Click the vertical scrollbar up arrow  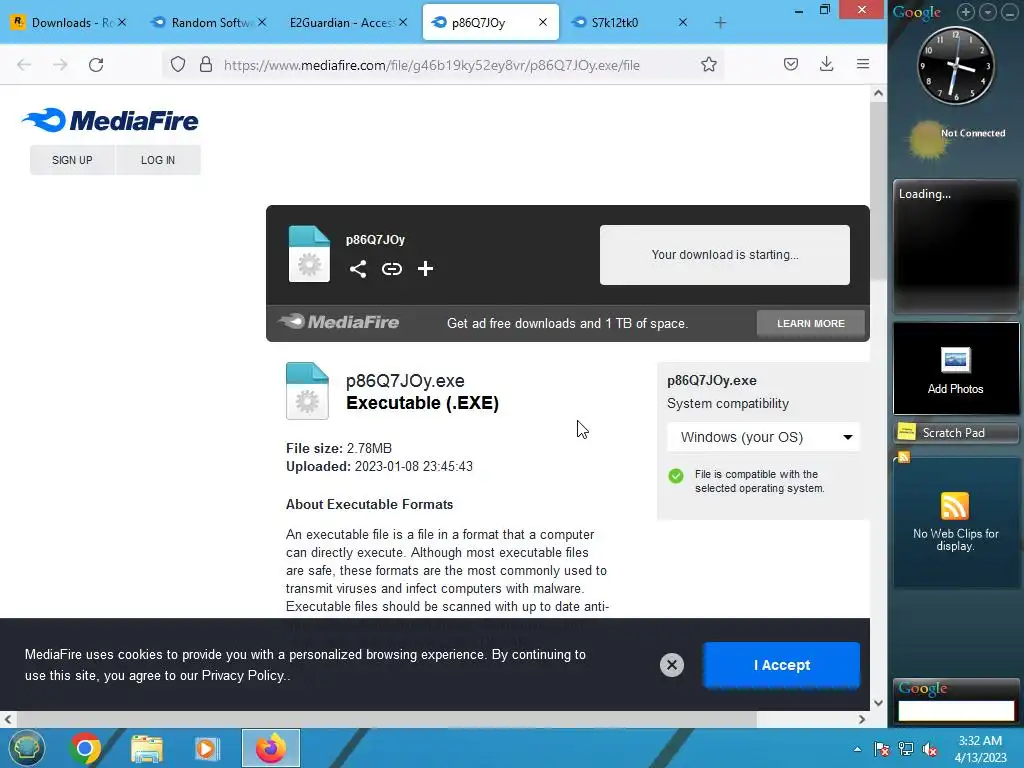click(x=878, y=93)
